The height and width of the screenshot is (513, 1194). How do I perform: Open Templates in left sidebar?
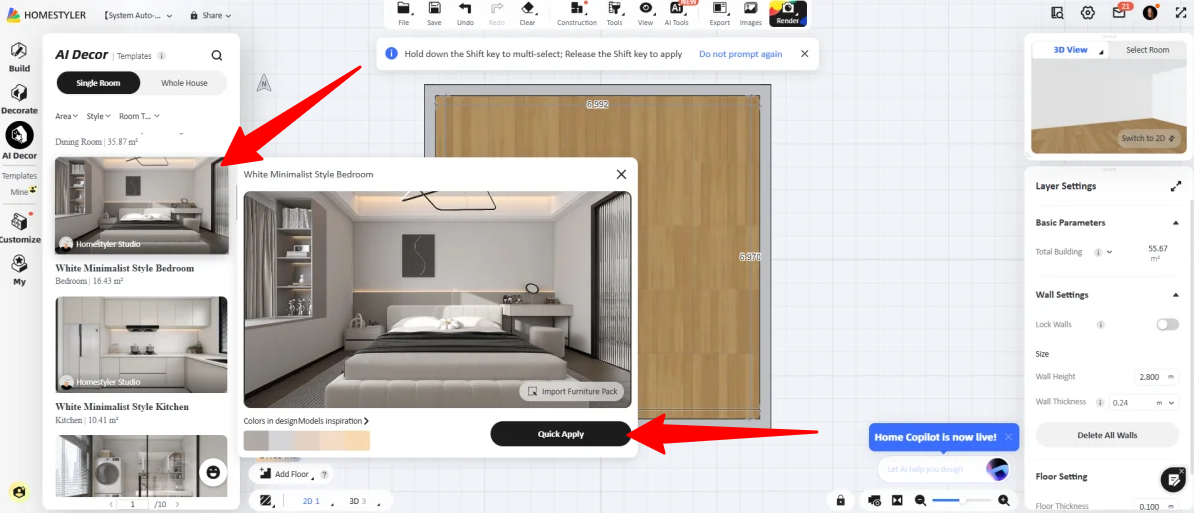(19, 176)
